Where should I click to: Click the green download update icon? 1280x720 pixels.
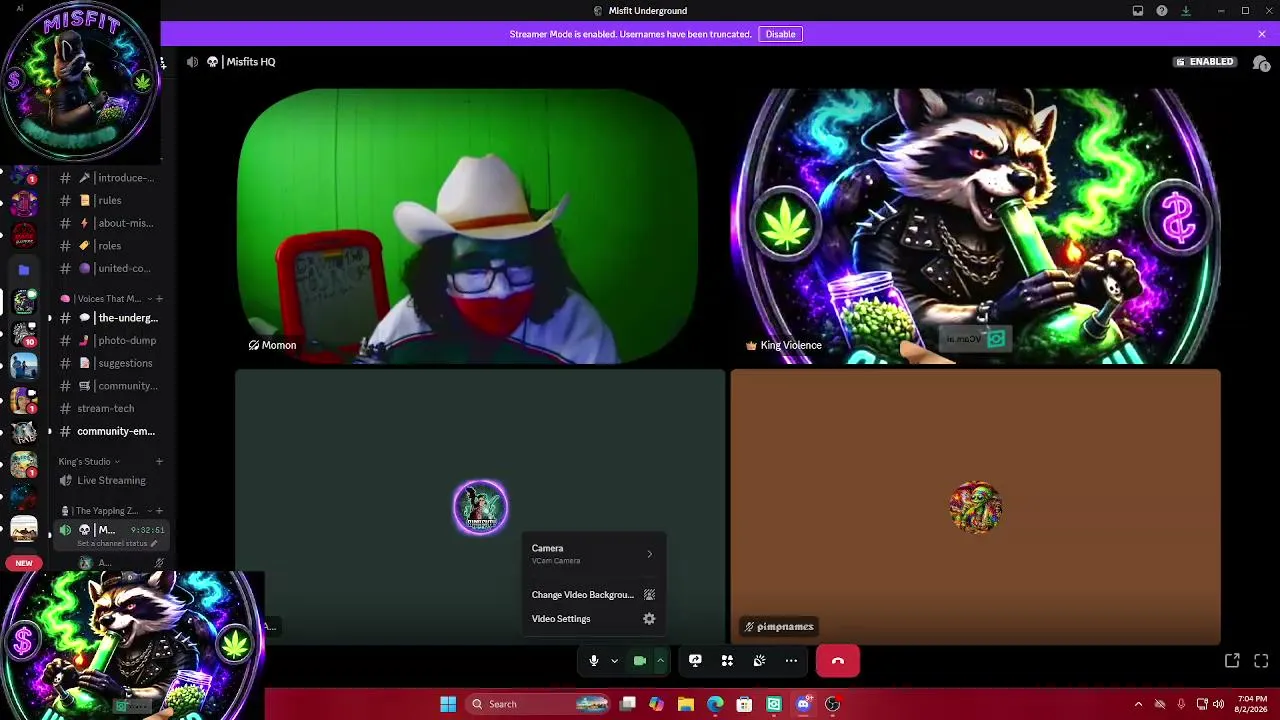(1186, 11)
